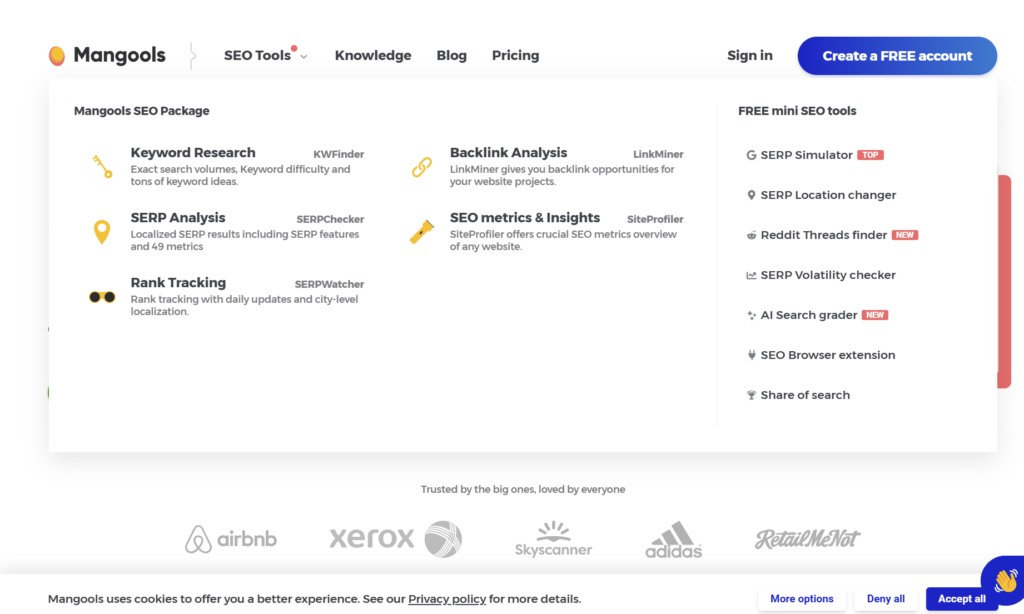The width and height of the screenshot is (1024, 614).
Task: Click the map pin icon for SERP Analysis
Action: [x=102, y=232]
